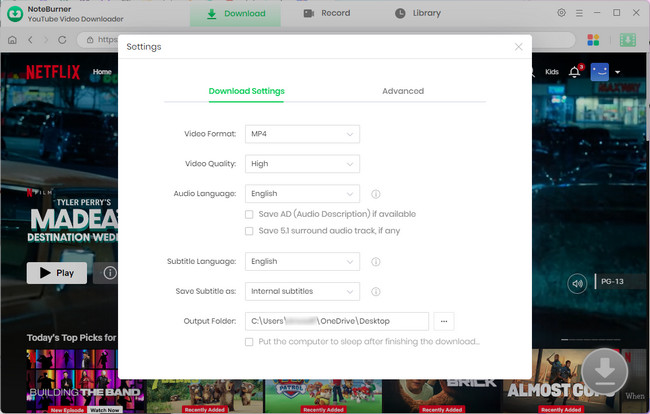Click the Netflix logo
This screenshot has width=650, height=414.
pyautogui.click(x=53, y=72)
